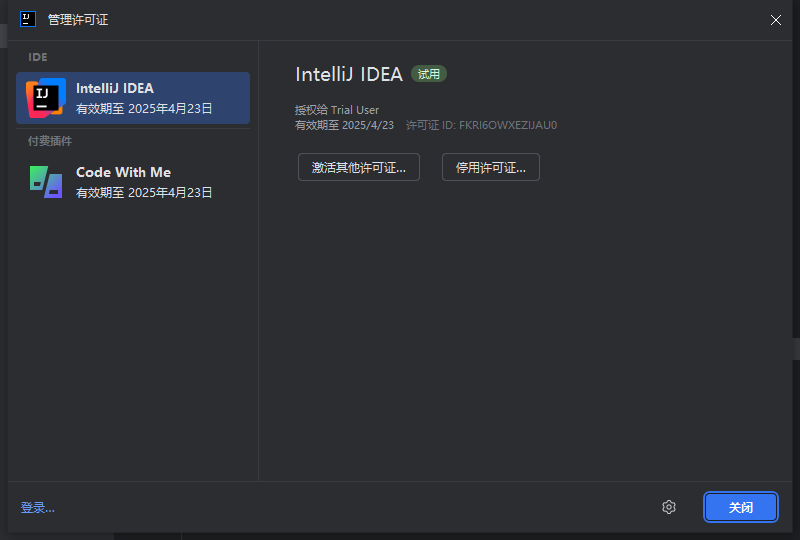
Task: Click the large IntelliJ IDEA heading
Action: [349, 75]
